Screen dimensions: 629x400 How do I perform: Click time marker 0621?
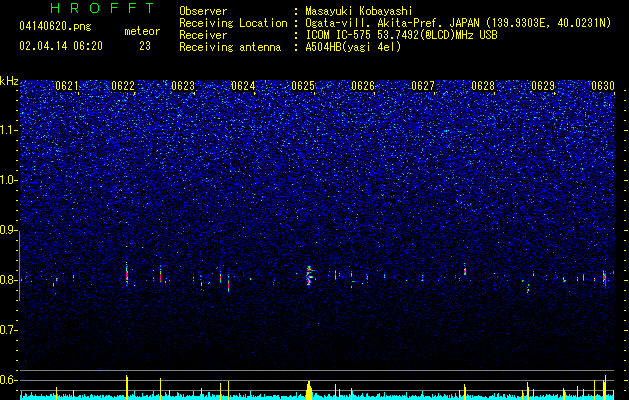click(67, 86)
